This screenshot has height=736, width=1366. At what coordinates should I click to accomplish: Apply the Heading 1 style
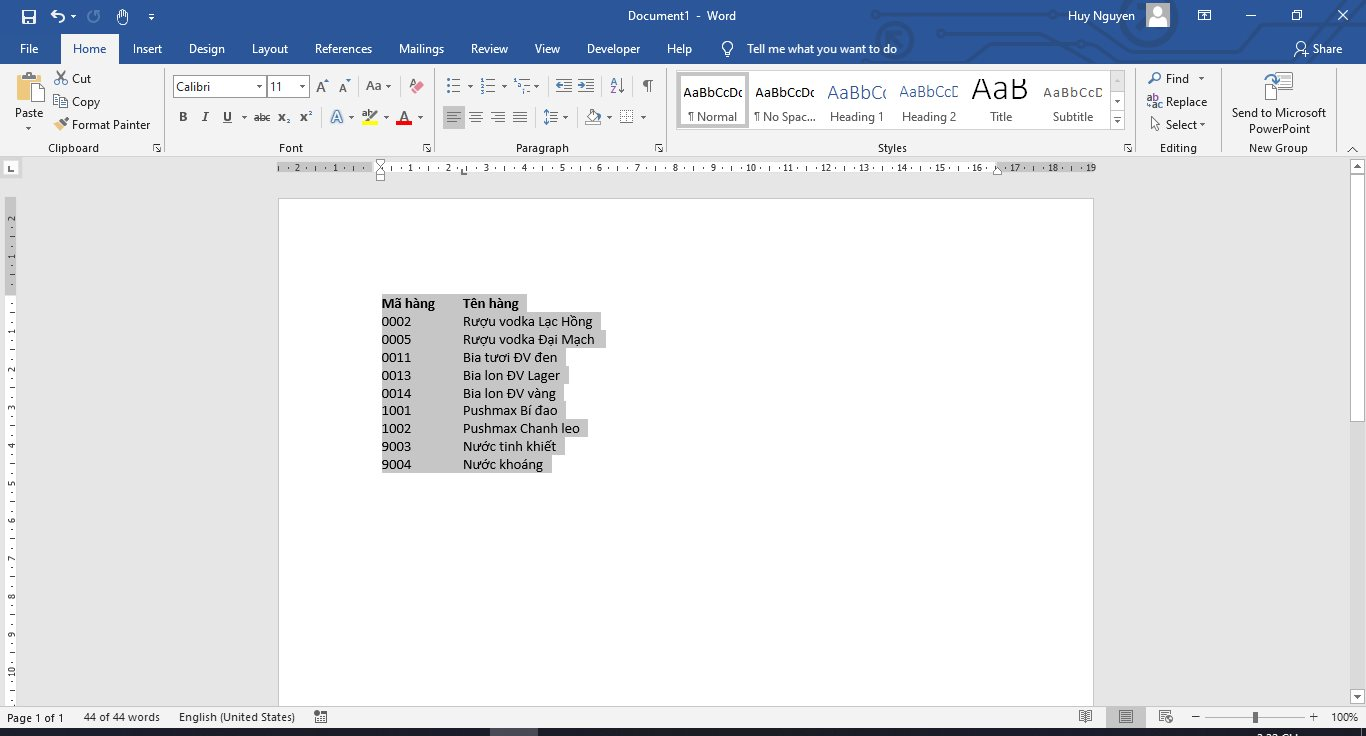coord(856,101)
